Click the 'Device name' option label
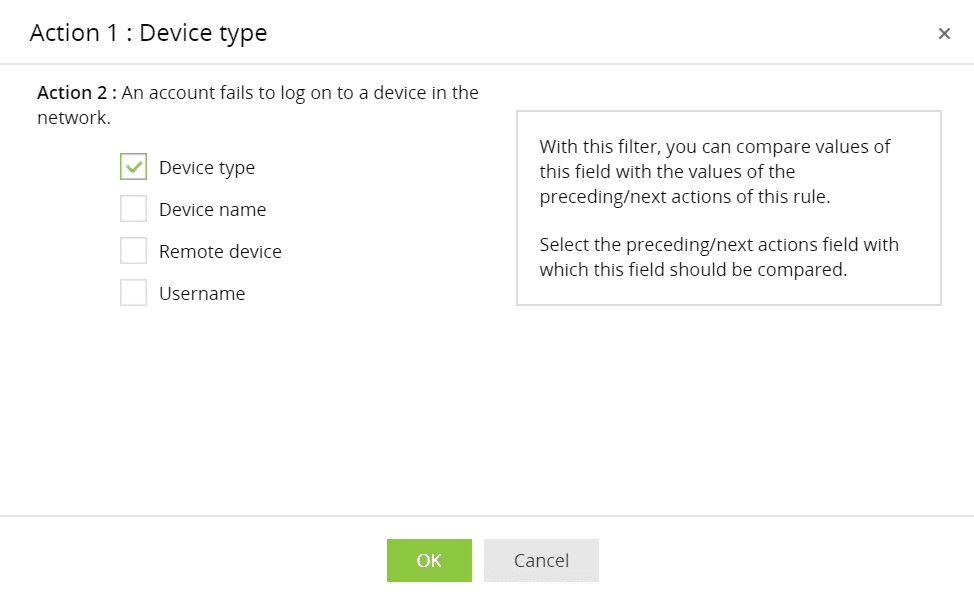 coord(212,209)
